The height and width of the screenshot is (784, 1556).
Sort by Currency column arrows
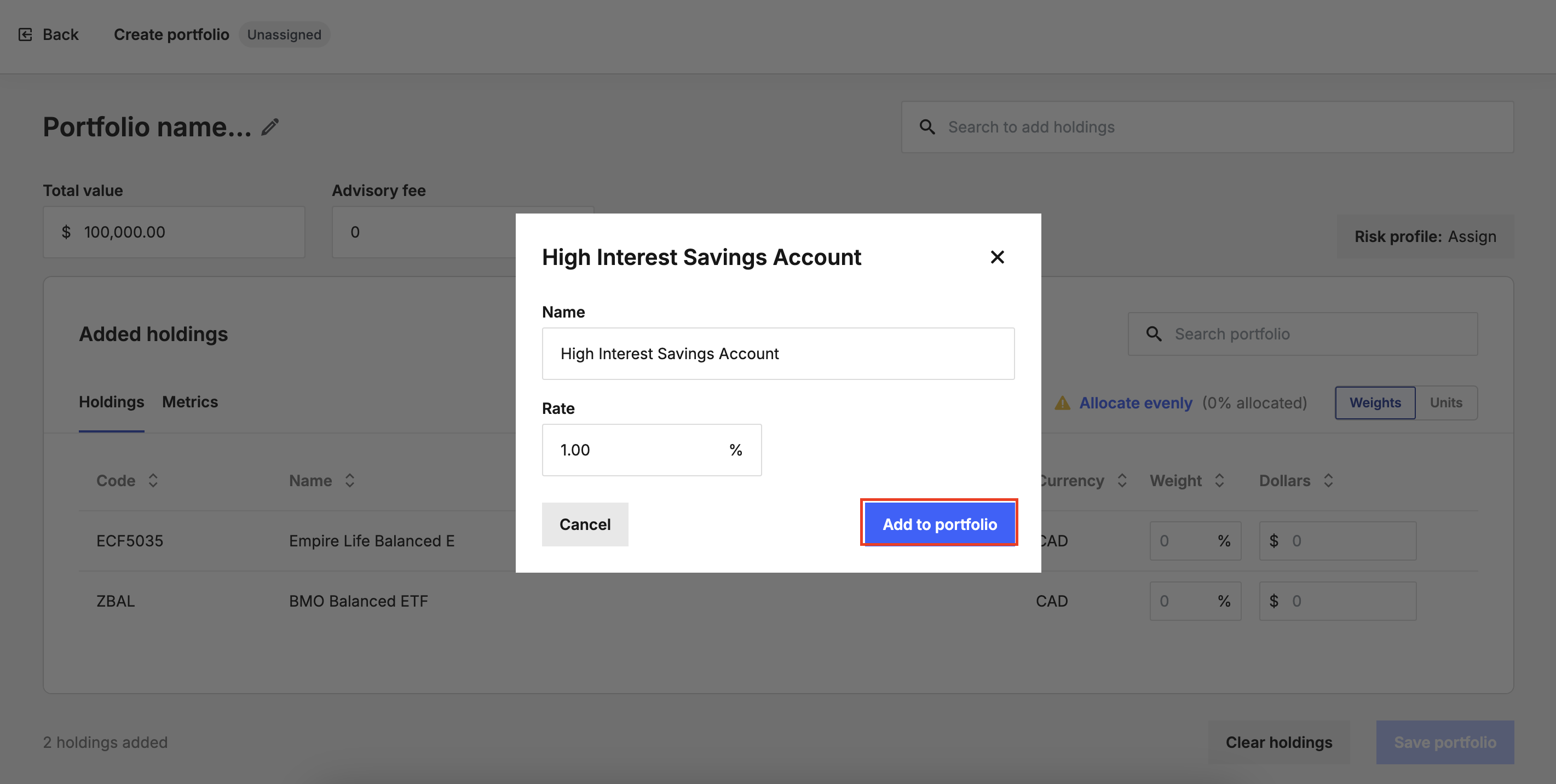[x=1122, y=481]
